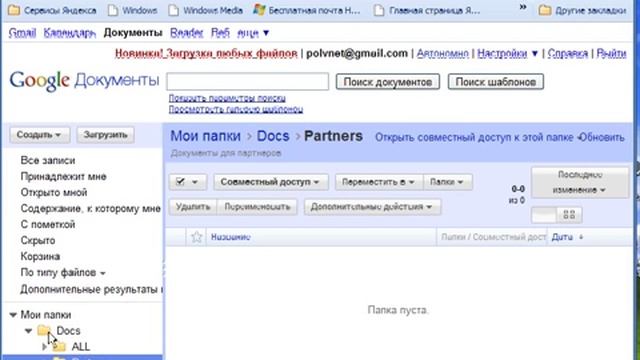Image resolution: width=640 pixels, height=360 pixels.
Task: Open the Последнее изменение sort dropdown
Action: [580, 182]
